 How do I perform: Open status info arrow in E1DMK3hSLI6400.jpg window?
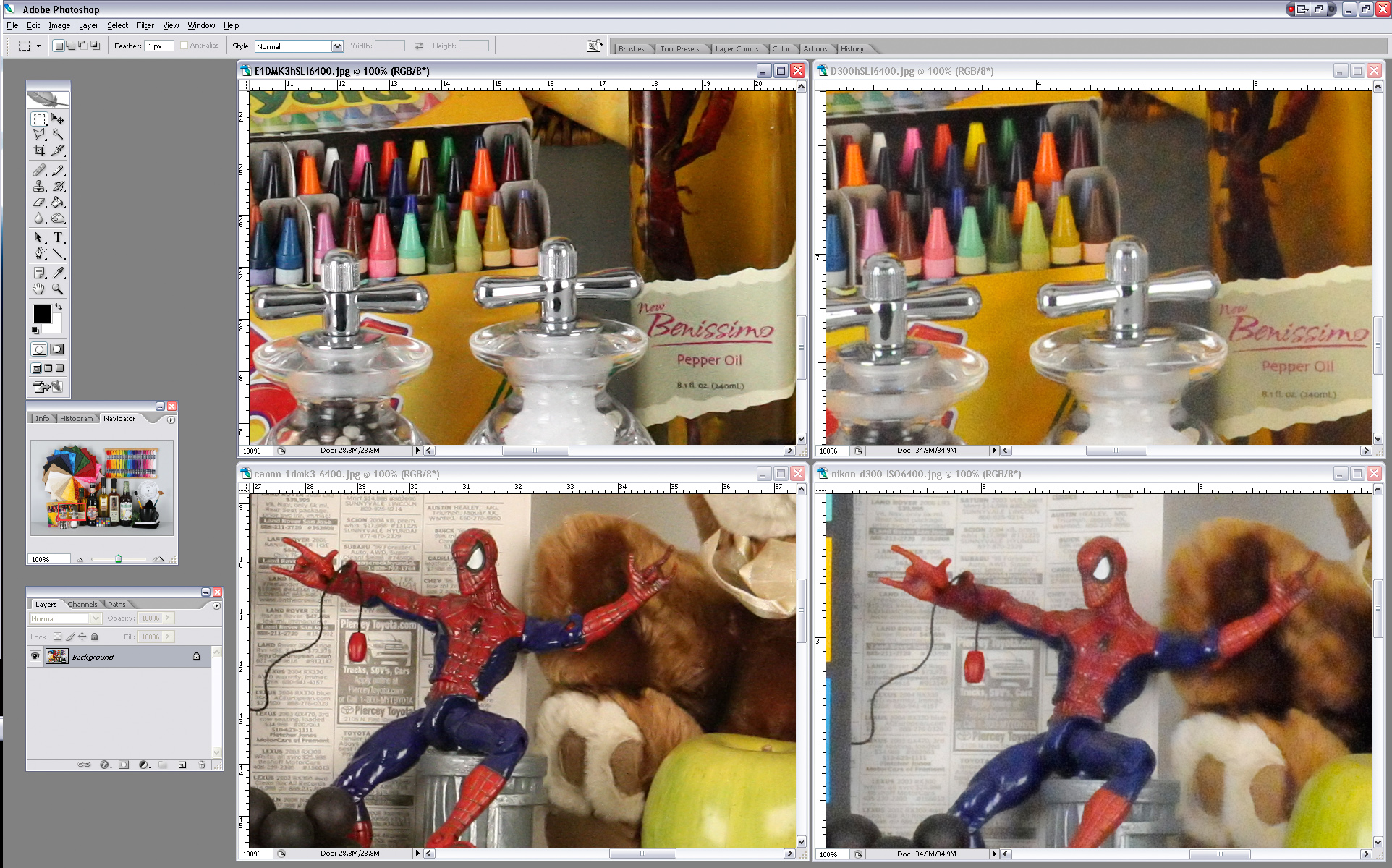tap(417, 450)
